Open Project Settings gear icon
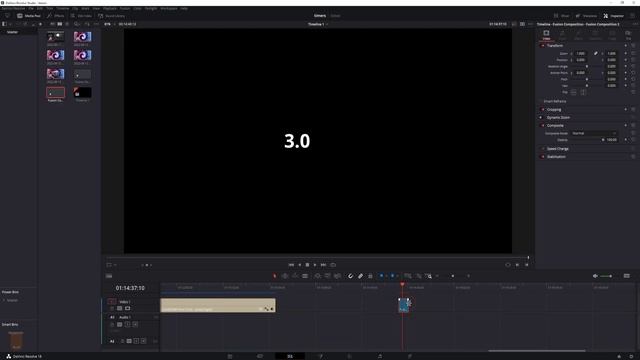This screenshot has width=640, height=360. point(631,356)
